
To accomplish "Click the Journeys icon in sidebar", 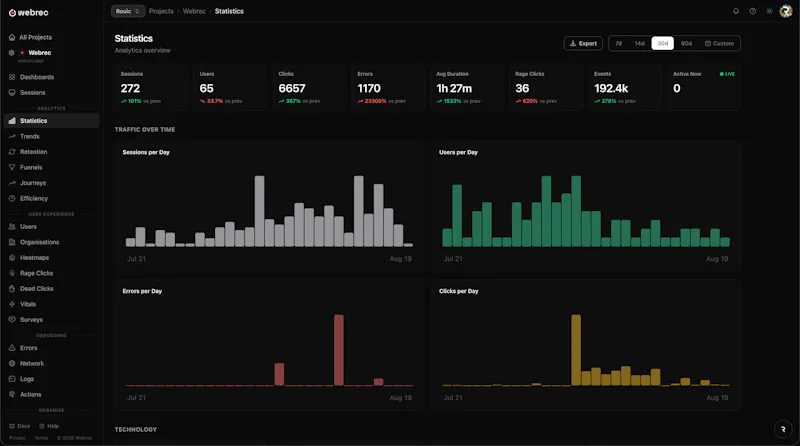I will 12,183.
